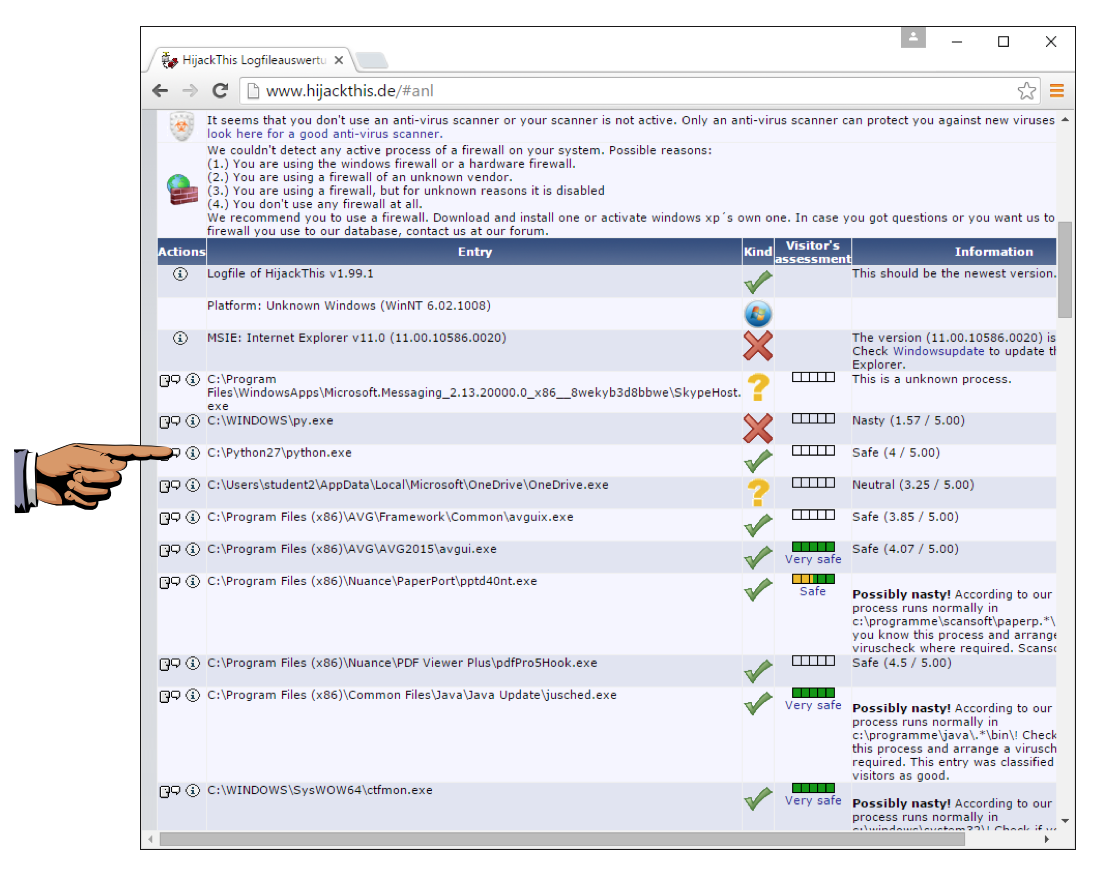Click the 'Kind' column header
Viewport: 1098px width, 876px height.
coord(758,251)
